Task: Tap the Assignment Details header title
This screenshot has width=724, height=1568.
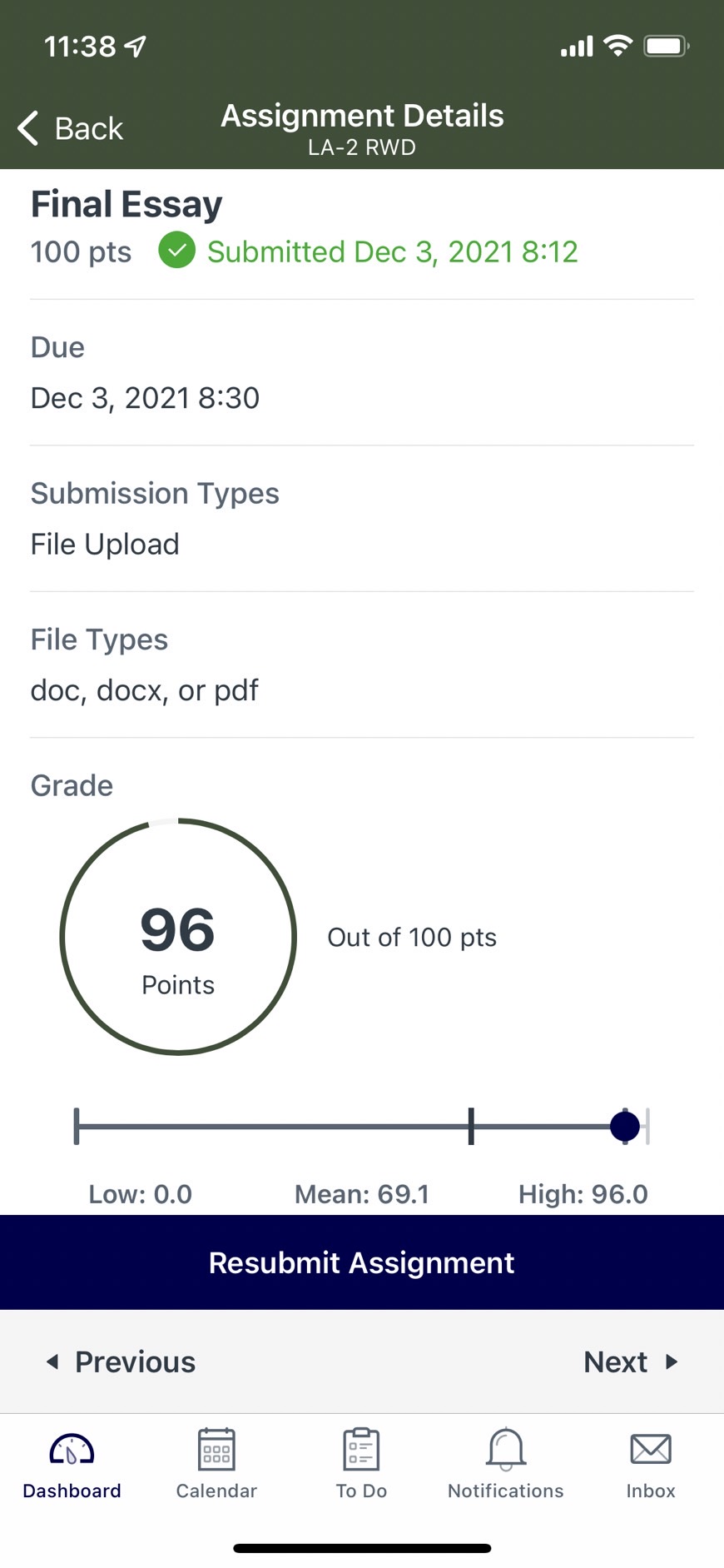Action: 362,116
